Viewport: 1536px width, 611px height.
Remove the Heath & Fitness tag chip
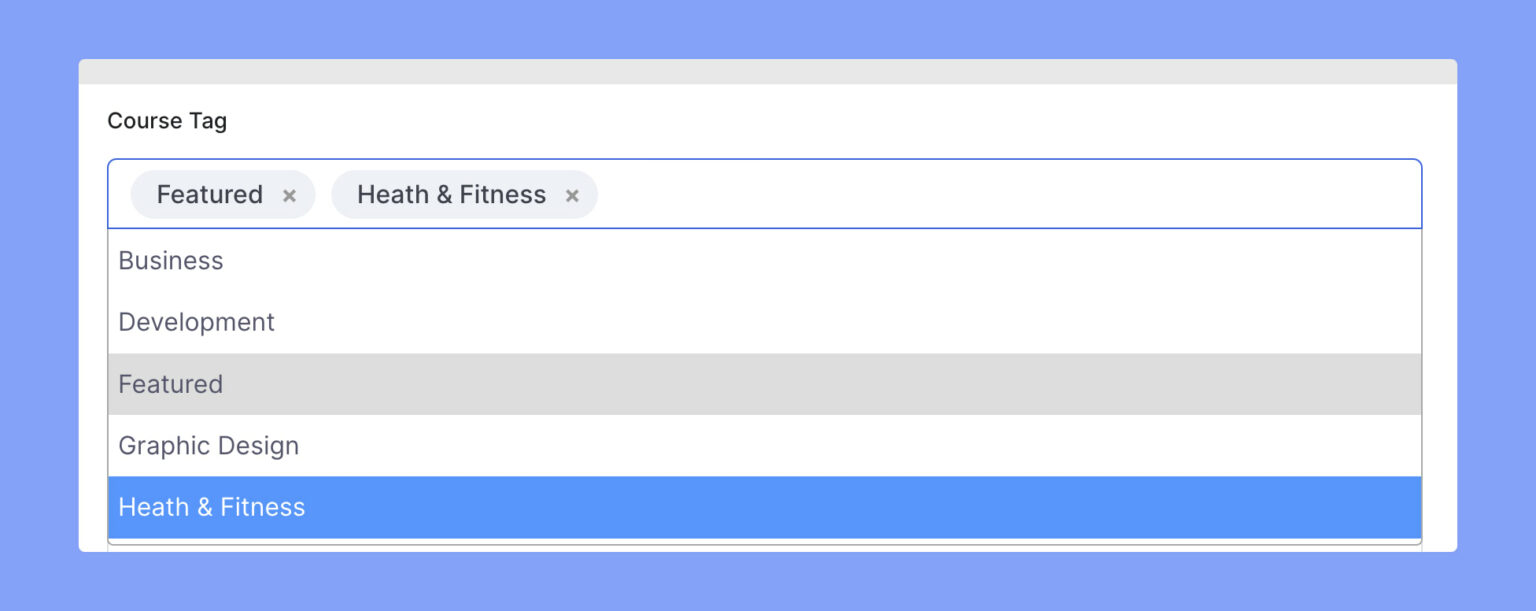[572, 196]
